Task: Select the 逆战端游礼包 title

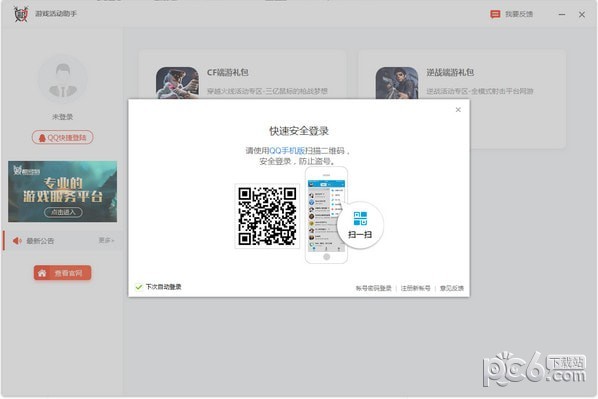Action: (x=450, y=72)
